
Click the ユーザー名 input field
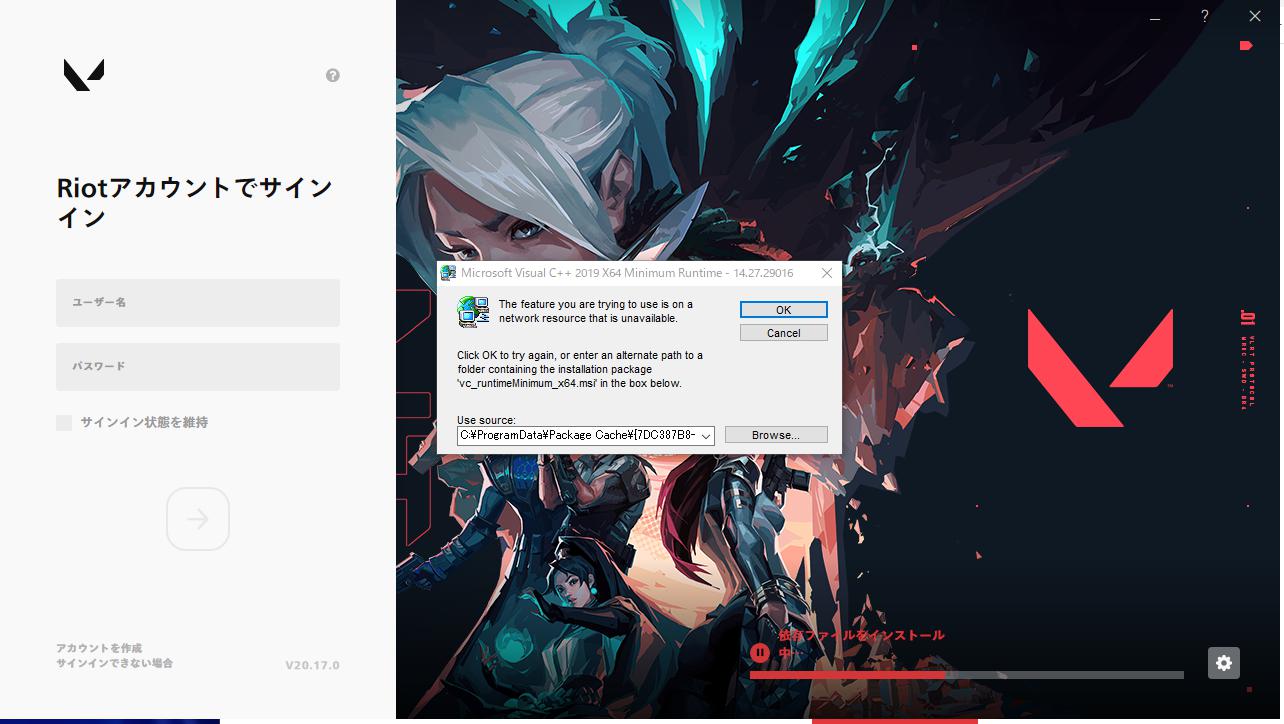197,302
